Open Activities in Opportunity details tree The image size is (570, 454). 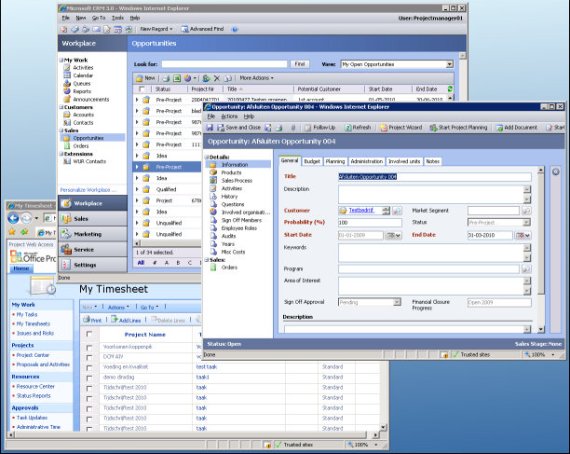pos(232,189)
